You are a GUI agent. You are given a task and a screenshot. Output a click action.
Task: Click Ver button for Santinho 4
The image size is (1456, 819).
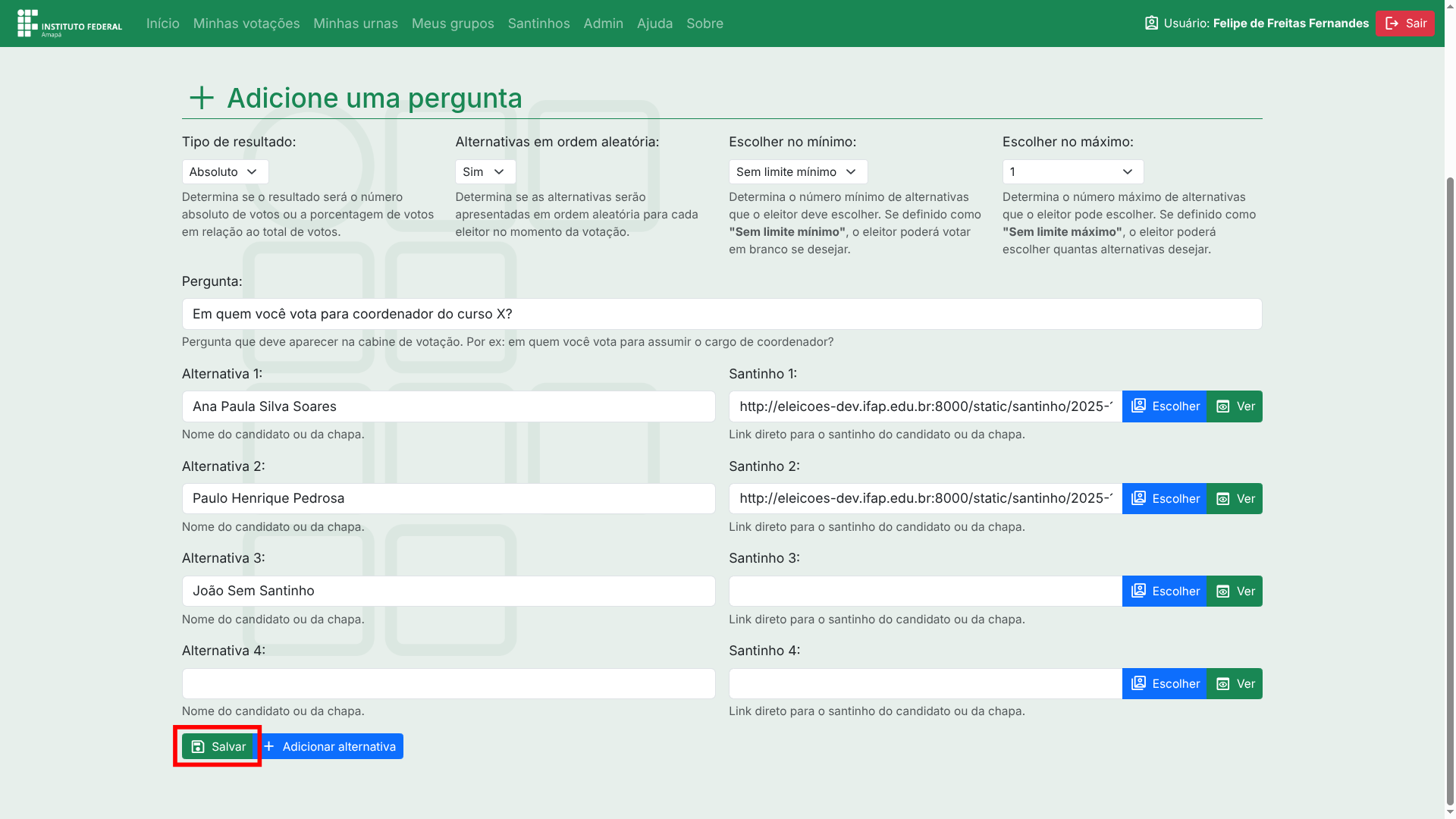(1235, 684)
